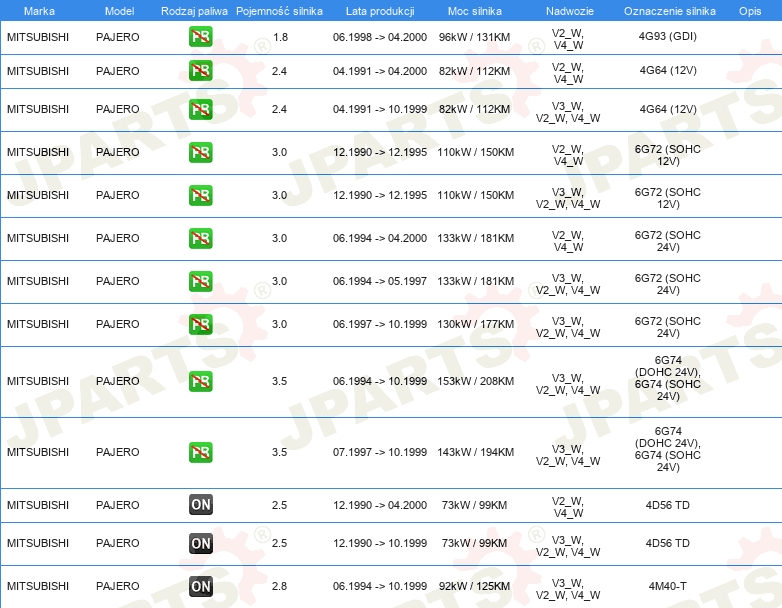Select the Moc silnika column header
Viewport: 782px width, 608px height.
(475, 9)
